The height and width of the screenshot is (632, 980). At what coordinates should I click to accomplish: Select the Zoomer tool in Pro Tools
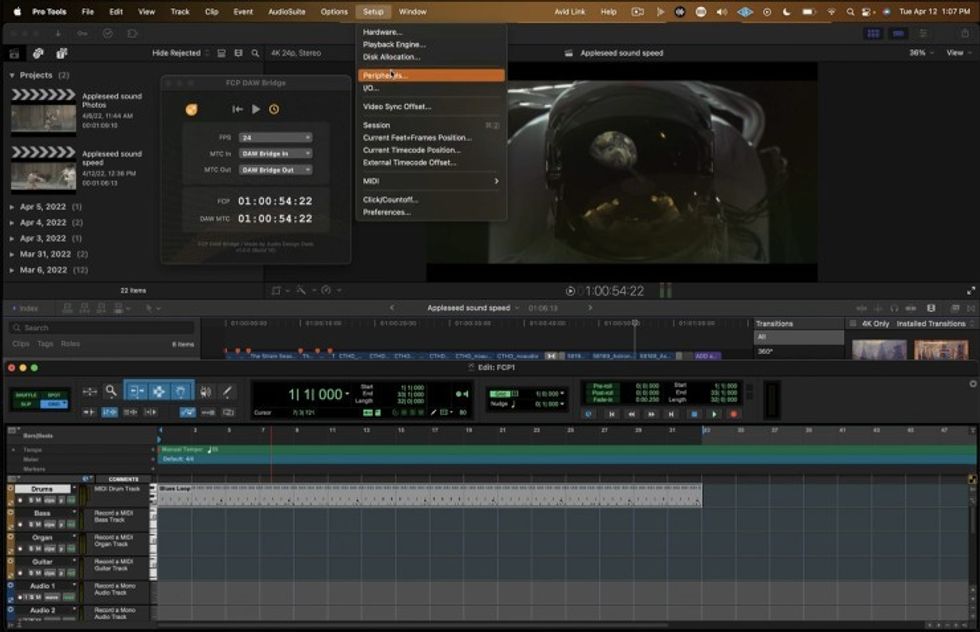[x=111, y=391]
